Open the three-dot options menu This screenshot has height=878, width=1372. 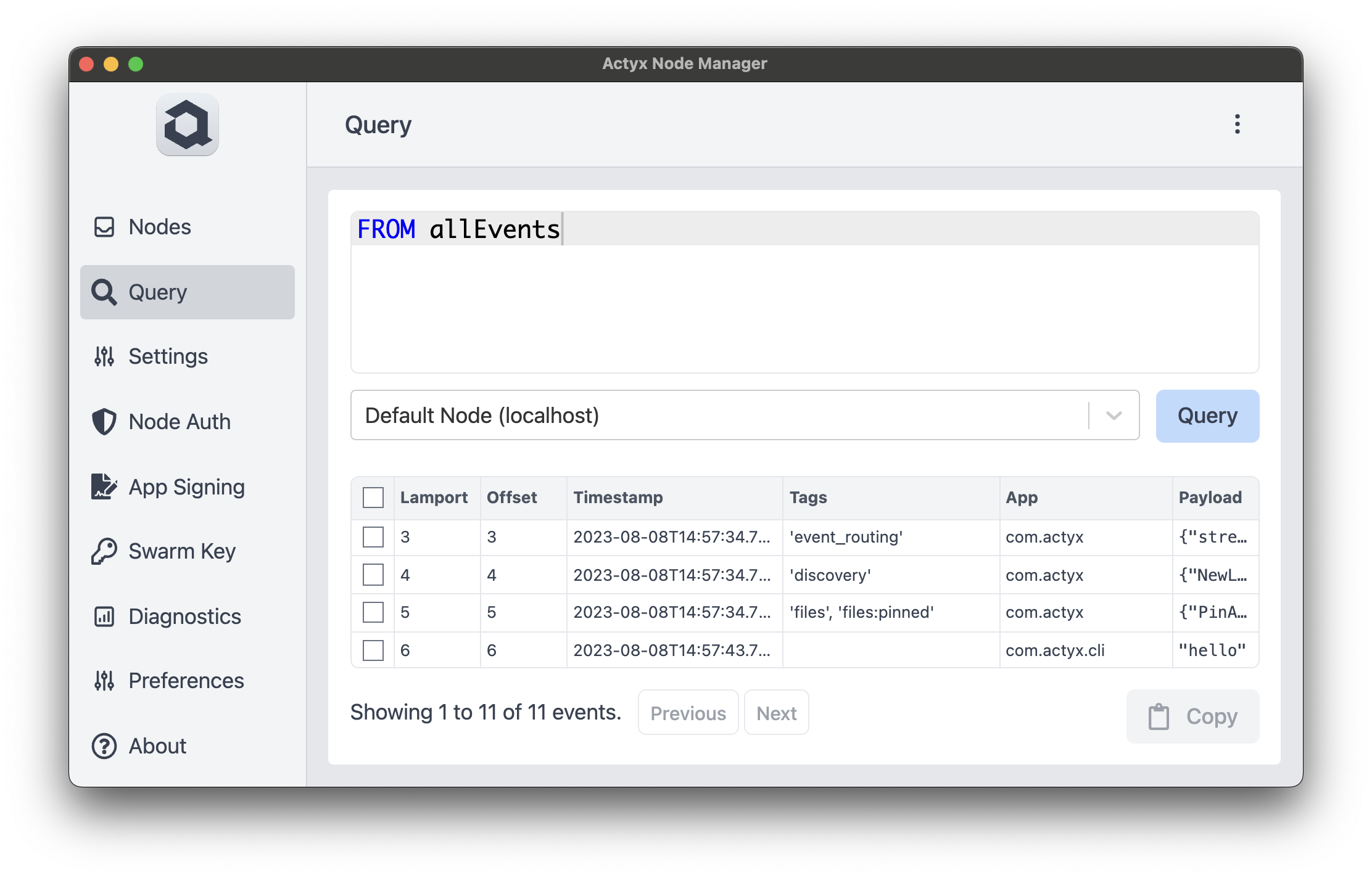(x=1237, y=125)
